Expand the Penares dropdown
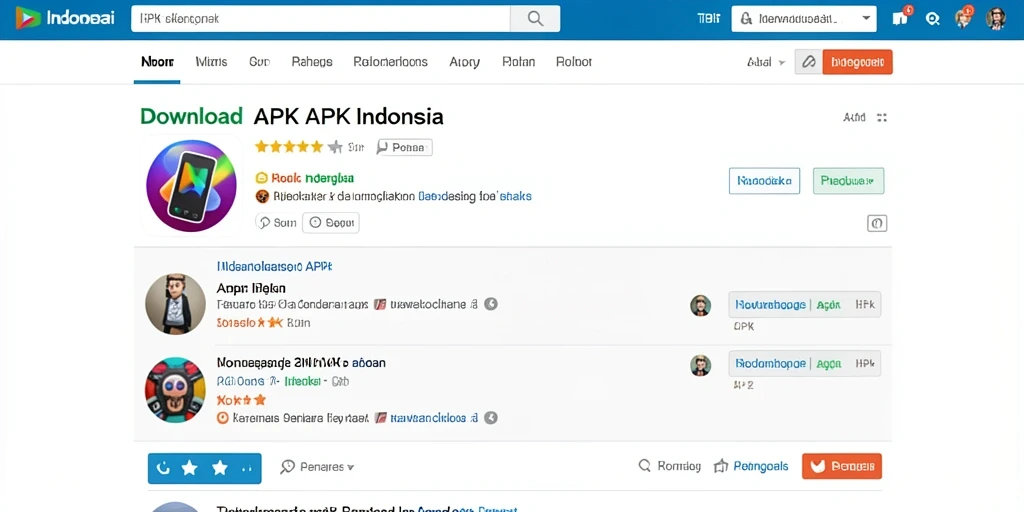1024x512 pixels. pyautogui.click(x=317, y=467)
